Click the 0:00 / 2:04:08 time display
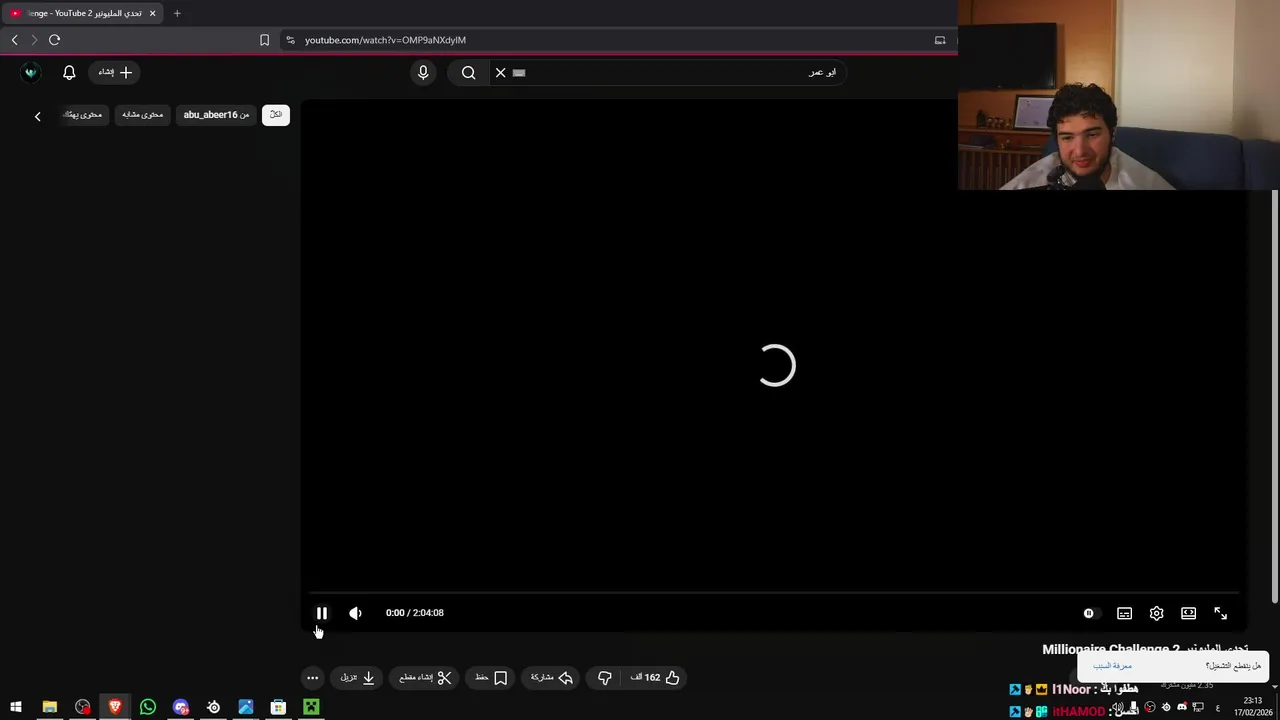This screenshot has width=1280, height=720. coord(414,613)
